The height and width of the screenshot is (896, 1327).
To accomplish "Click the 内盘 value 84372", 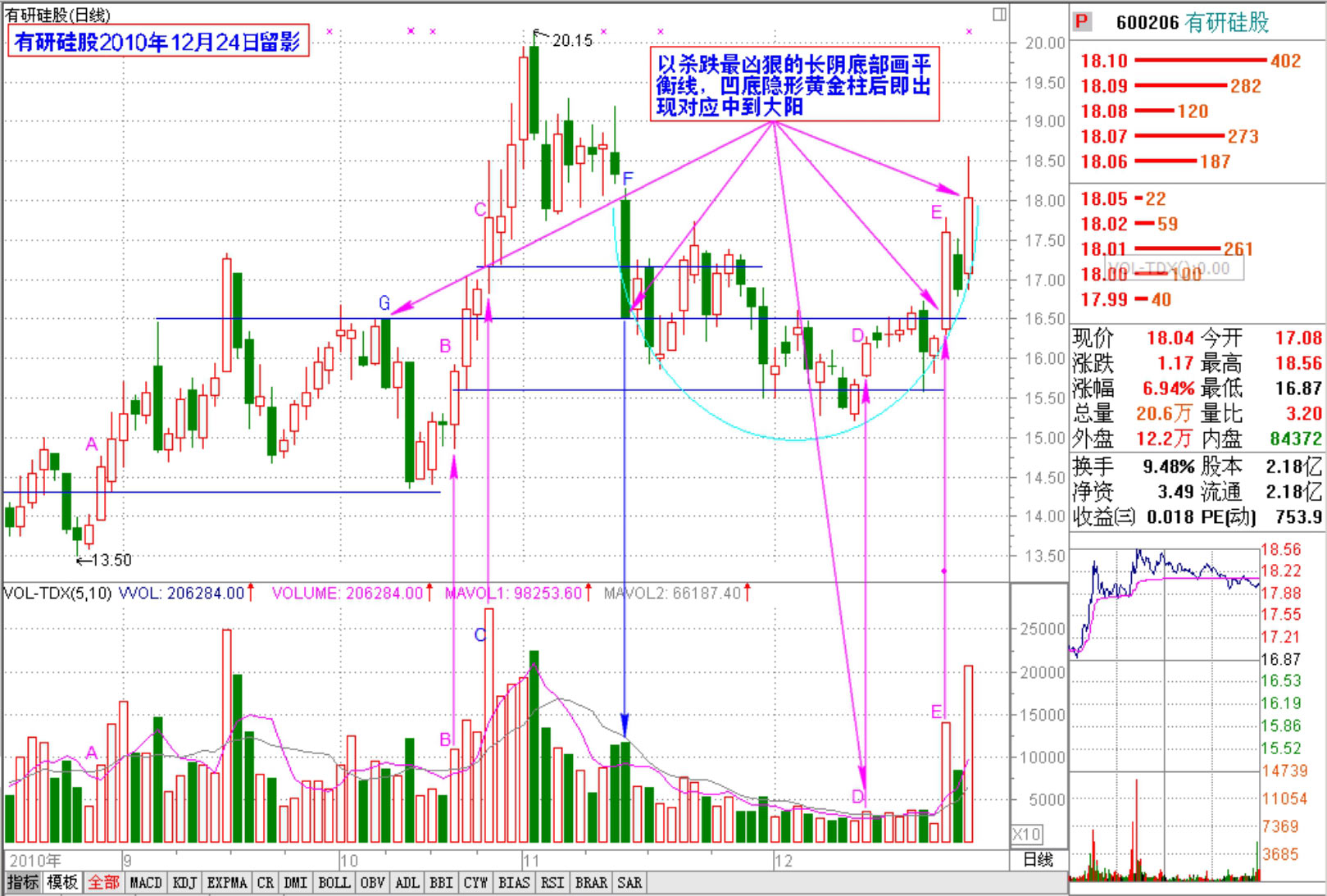I will click(x=1296, y=439).
